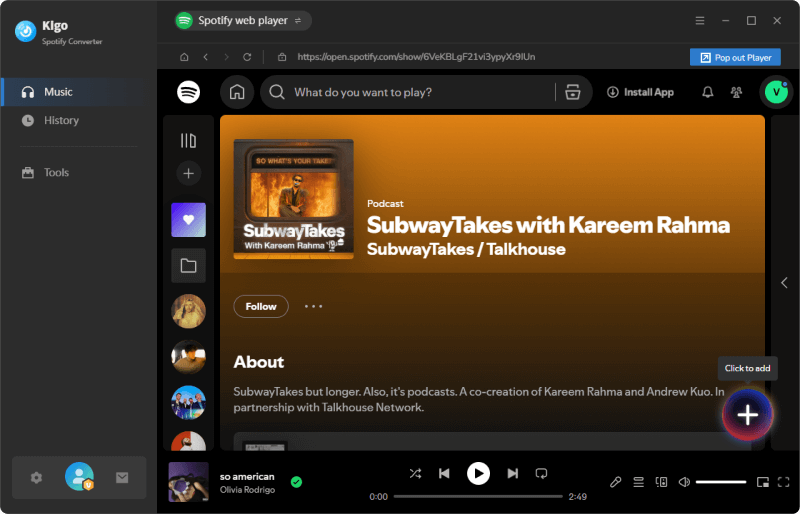Viewport: 800px width, 514px height.
Task: Open the Kigo hamburger menu
Action: (x=700, y=20)
